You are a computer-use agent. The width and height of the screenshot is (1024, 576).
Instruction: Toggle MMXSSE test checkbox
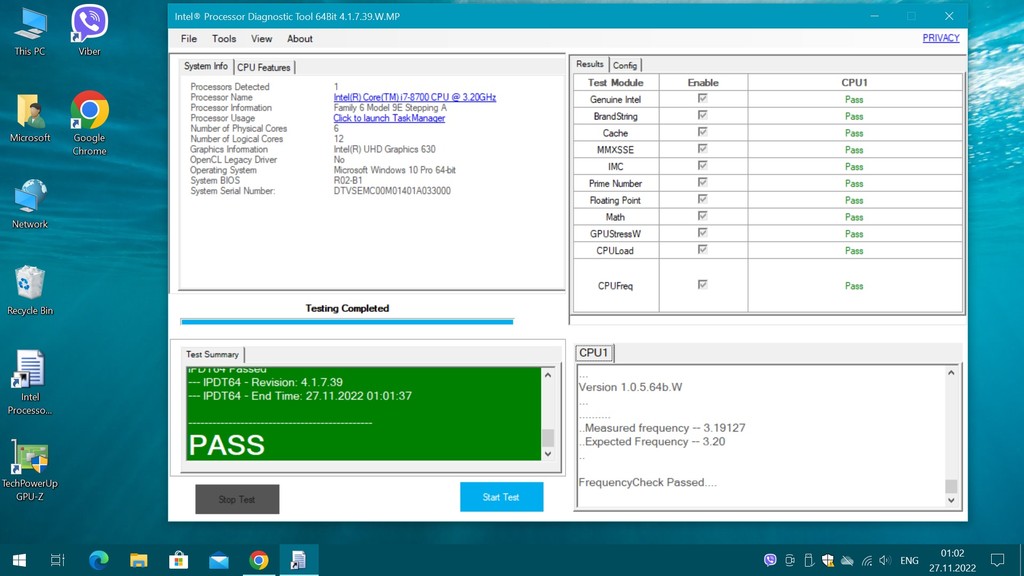(x=703, y=149)
